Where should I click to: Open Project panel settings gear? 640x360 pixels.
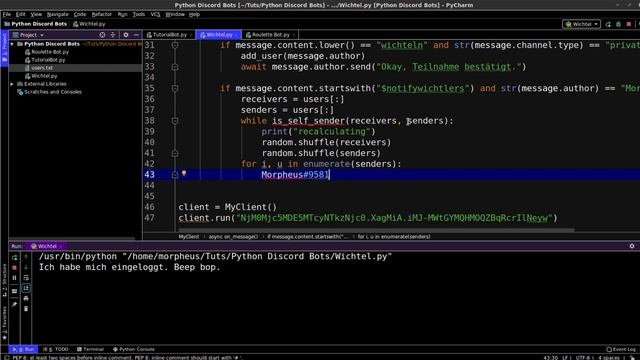126,35
